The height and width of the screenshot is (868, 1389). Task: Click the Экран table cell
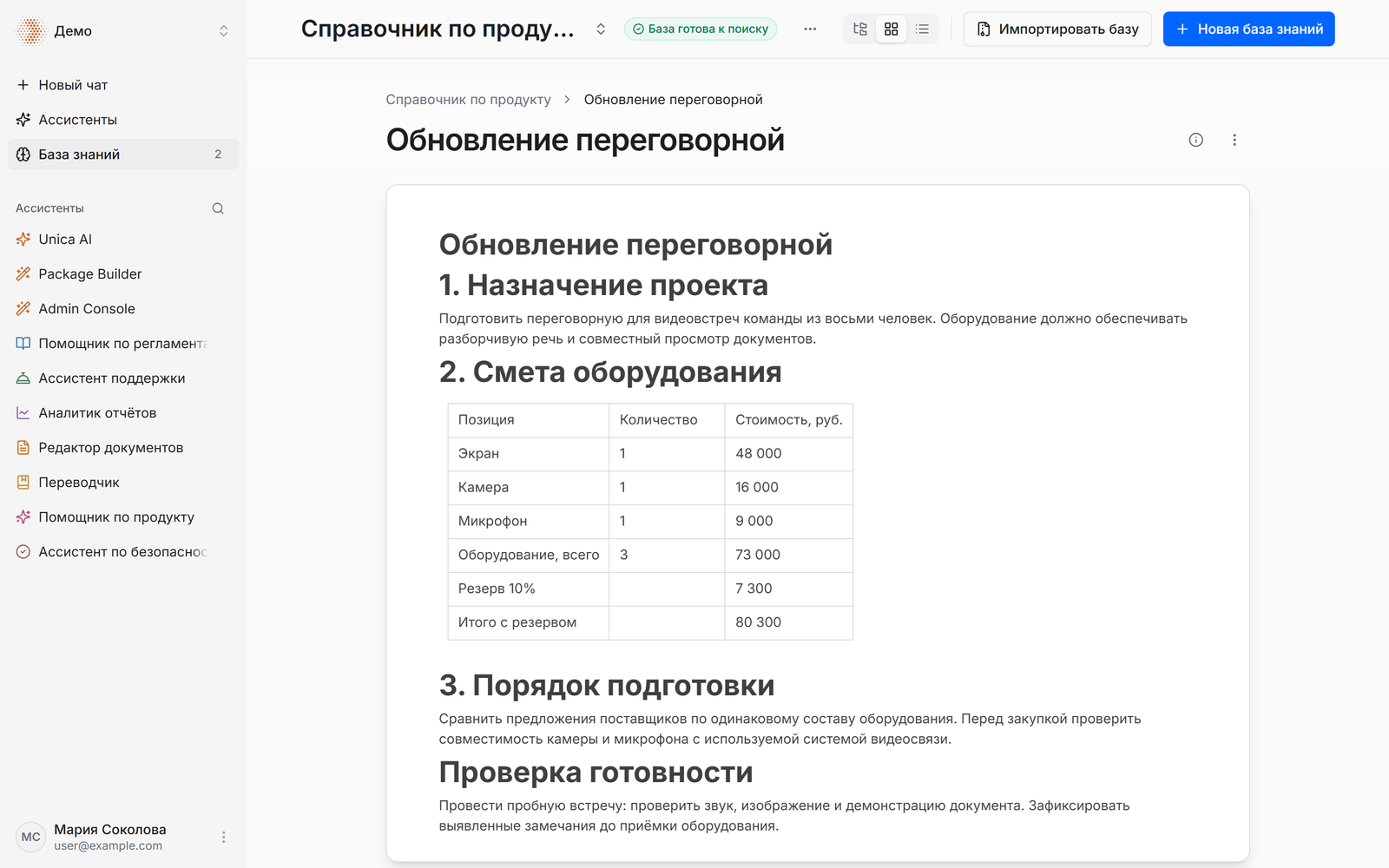(529, 454)
